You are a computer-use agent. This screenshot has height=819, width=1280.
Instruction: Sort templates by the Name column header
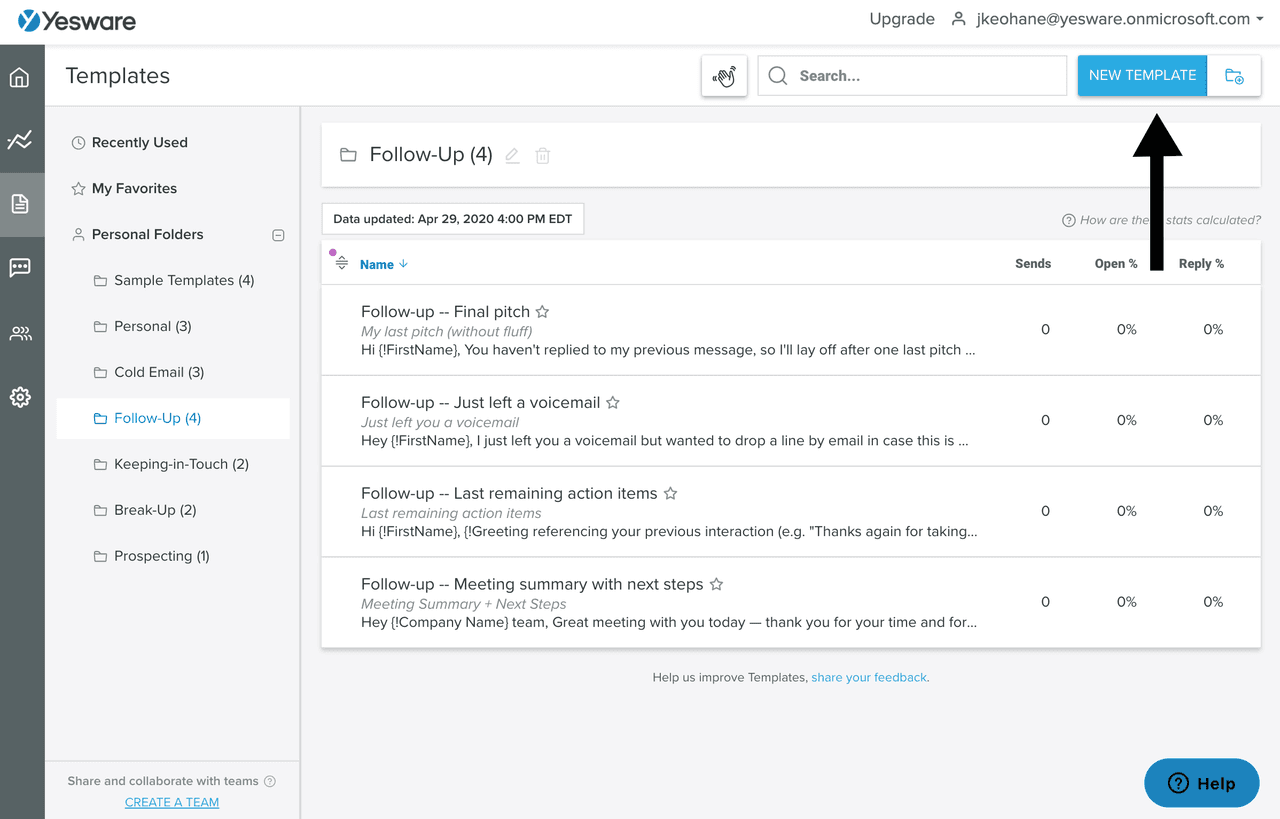tap(377, 264)
